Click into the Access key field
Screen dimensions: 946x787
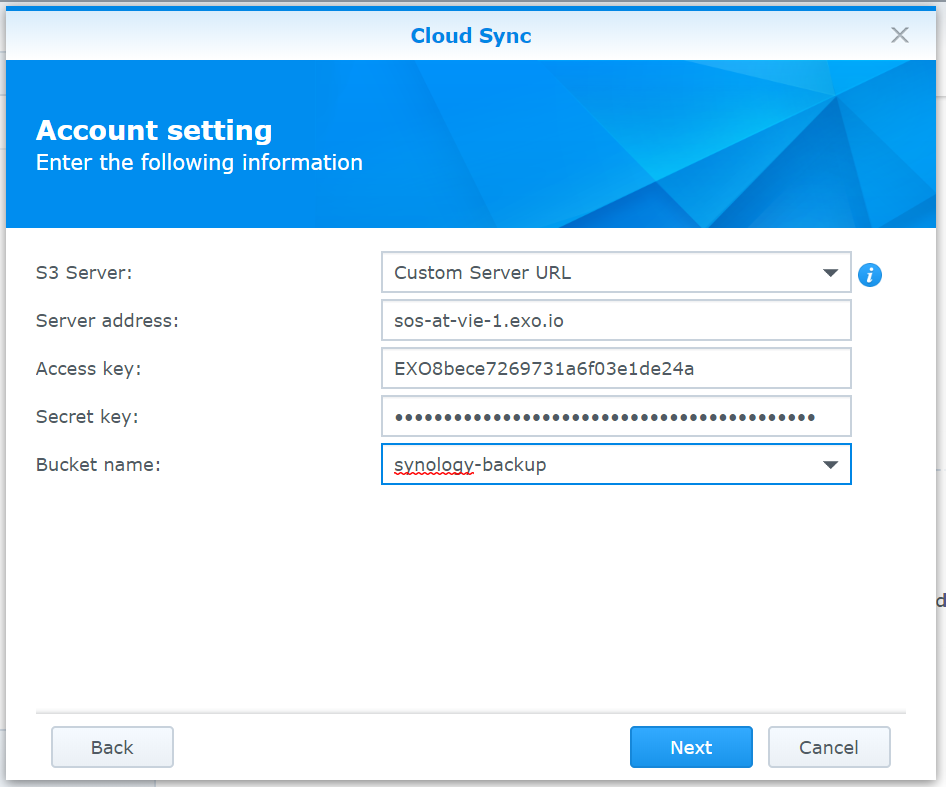coord(615,369)
